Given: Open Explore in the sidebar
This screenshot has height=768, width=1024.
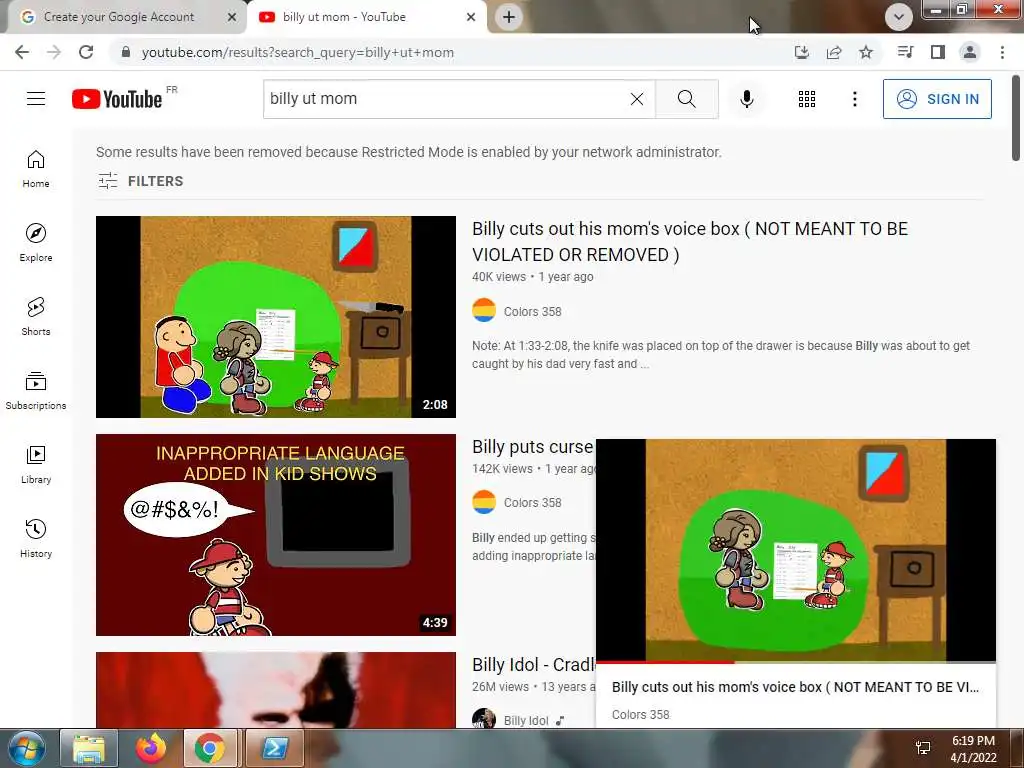Looking at the screenshot, I should click(x=36, y=243).
